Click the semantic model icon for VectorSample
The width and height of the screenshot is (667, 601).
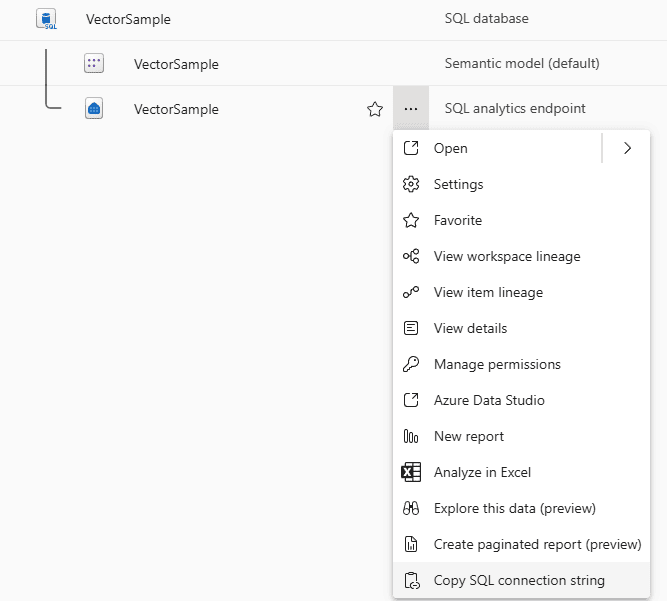pyautogui.click(x=94, y=64)
